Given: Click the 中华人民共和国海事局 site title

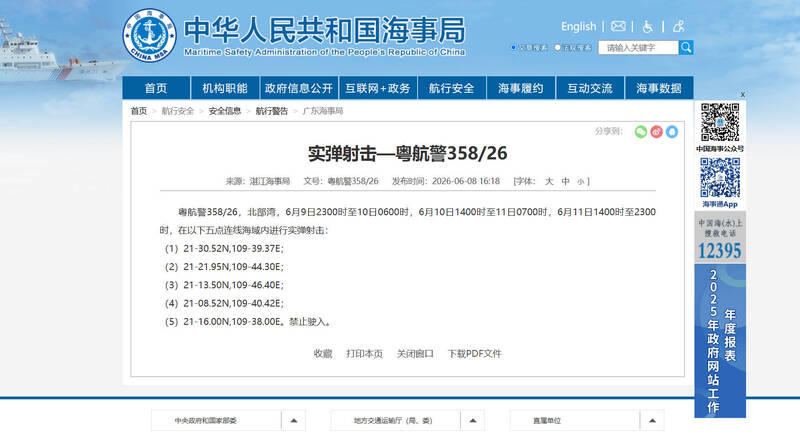Looking at the screenshot, I should (324, 30).
